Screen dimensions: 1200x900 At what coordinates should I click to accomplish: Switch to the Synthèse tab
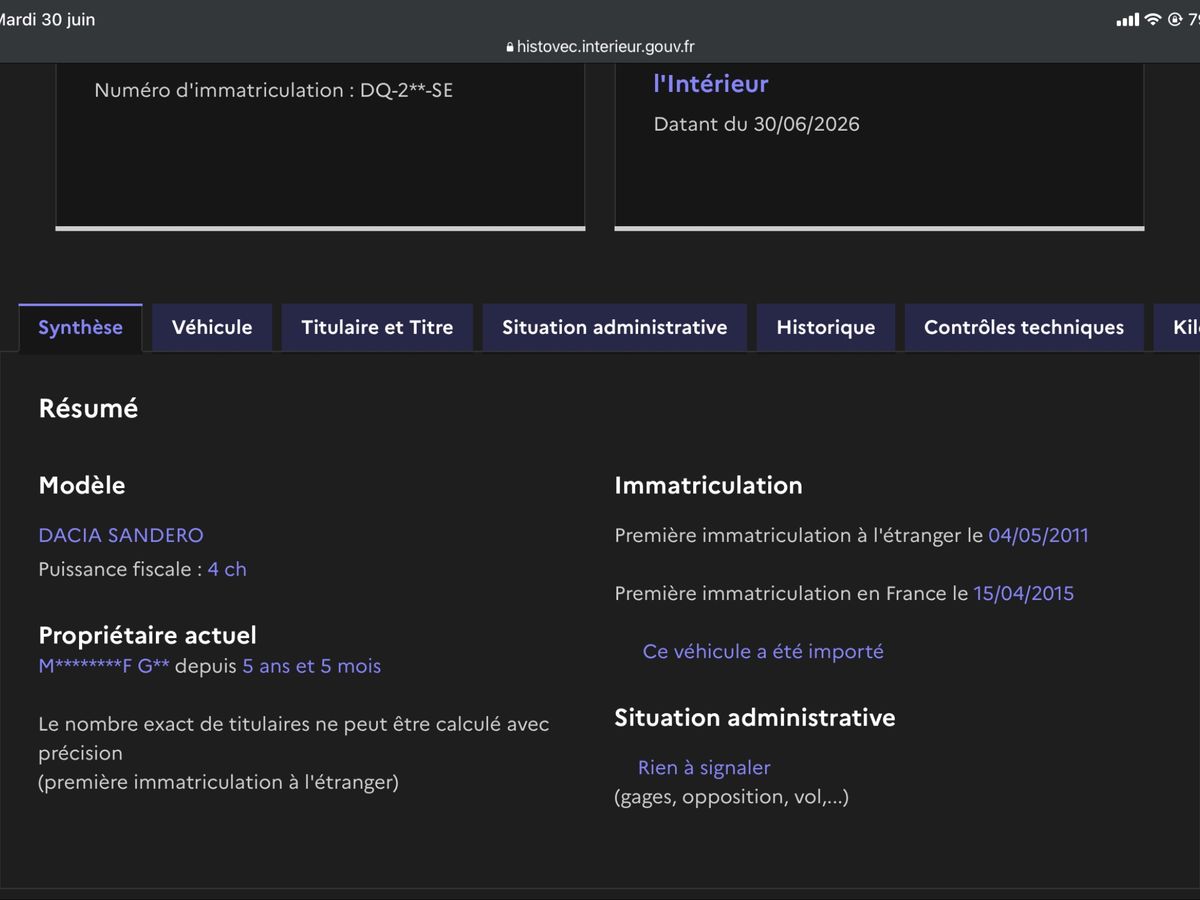click(81, 327)
